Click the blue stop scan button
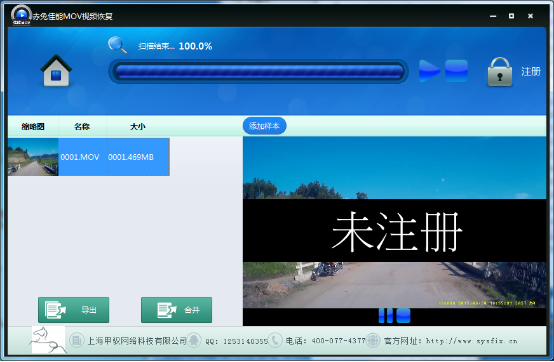The width and height of the screenshot is (554, 362). [456, 71]
